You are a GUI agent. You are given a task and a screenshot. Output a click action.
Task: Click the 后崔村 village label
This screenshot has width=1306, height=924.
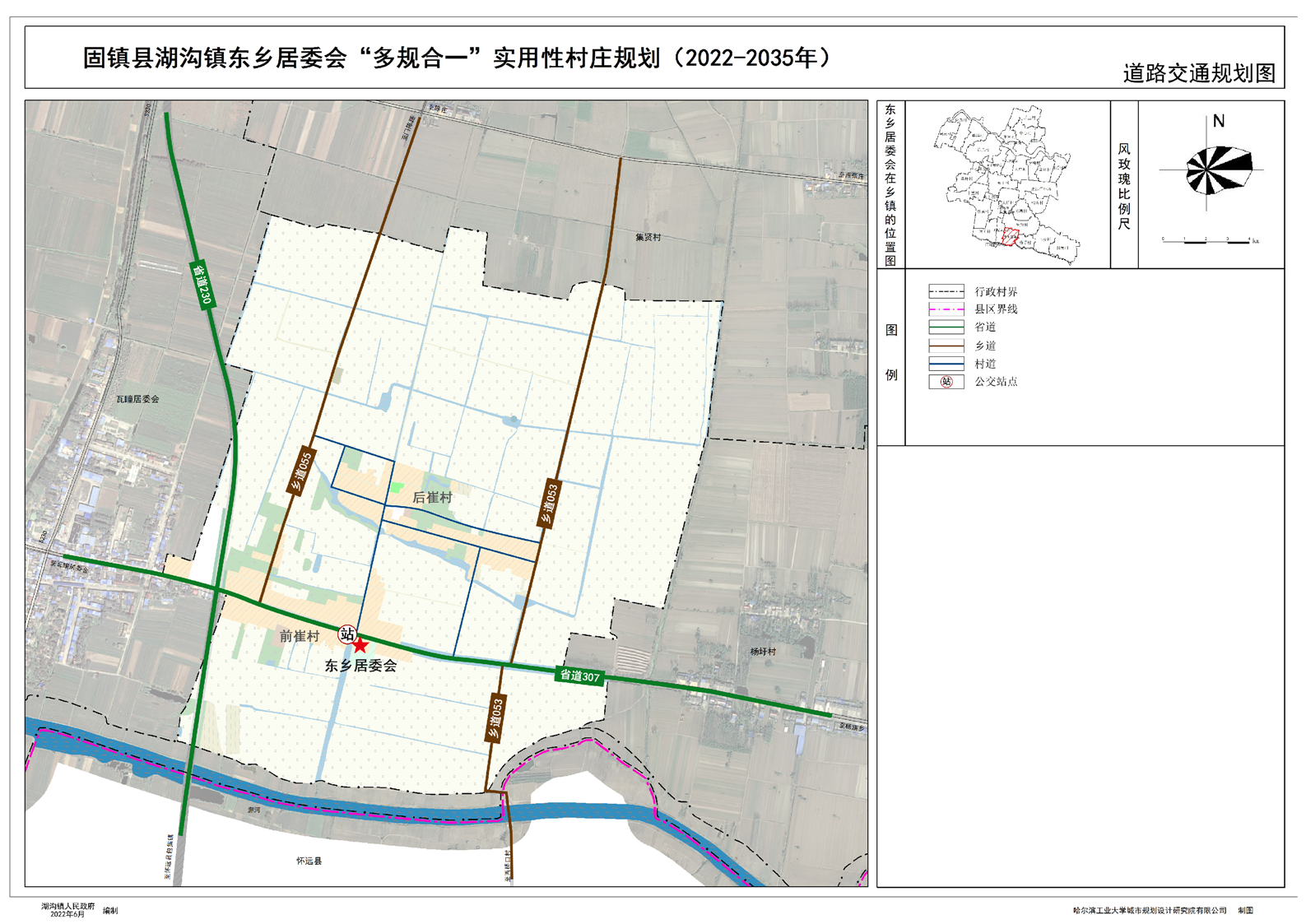coord(432,497)
